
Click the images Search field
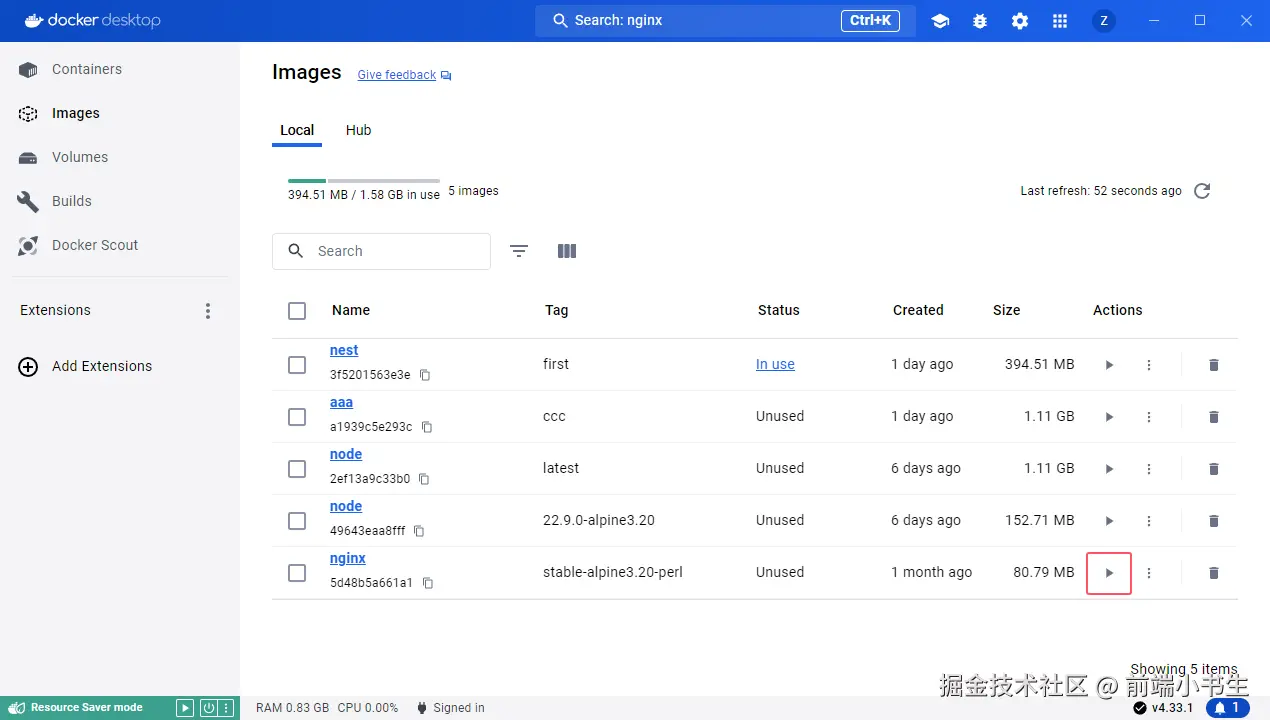tap(381, 251)
